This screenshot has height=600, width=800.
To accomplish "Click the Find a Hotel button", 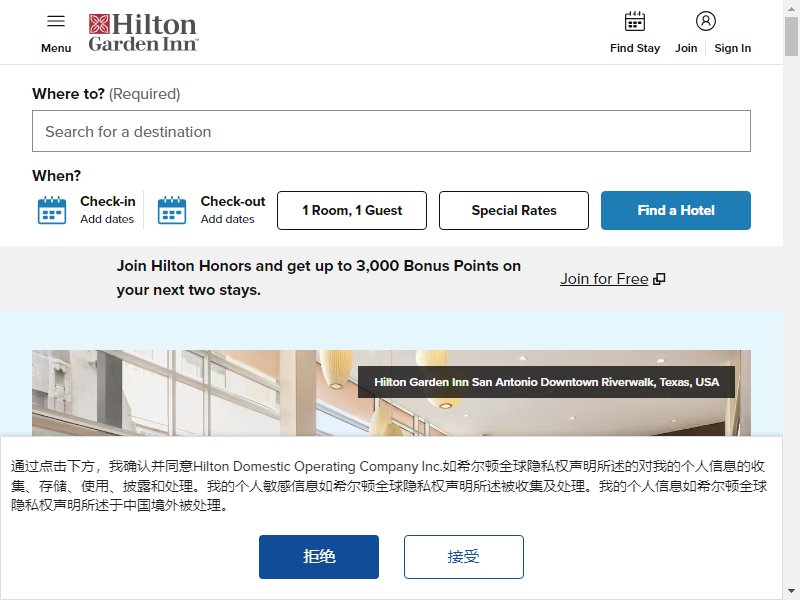I will [676, 210].
